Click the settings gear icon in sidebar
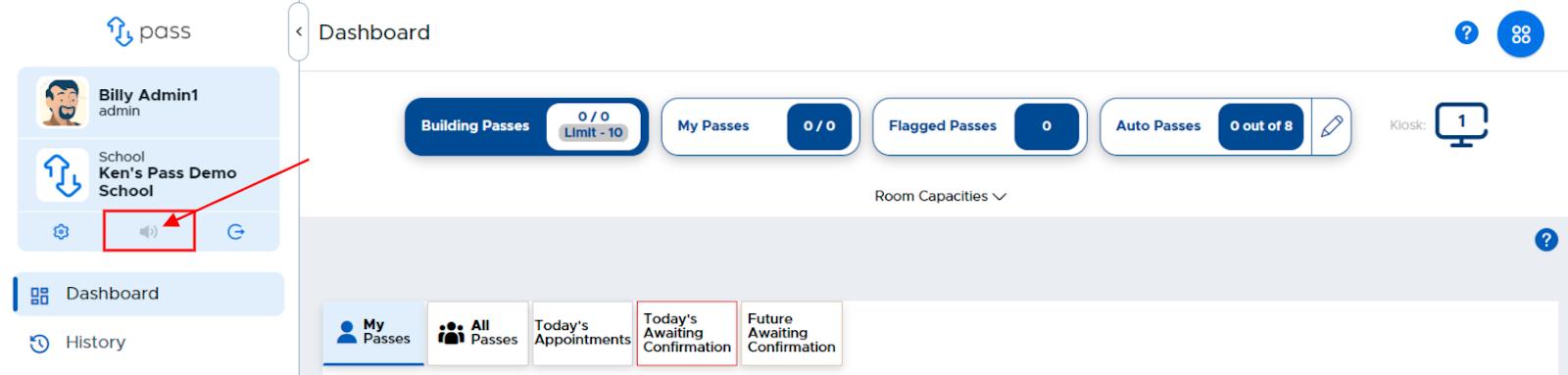The width and height of the screenshot is (1568, 375). click(x=61, y=232)
